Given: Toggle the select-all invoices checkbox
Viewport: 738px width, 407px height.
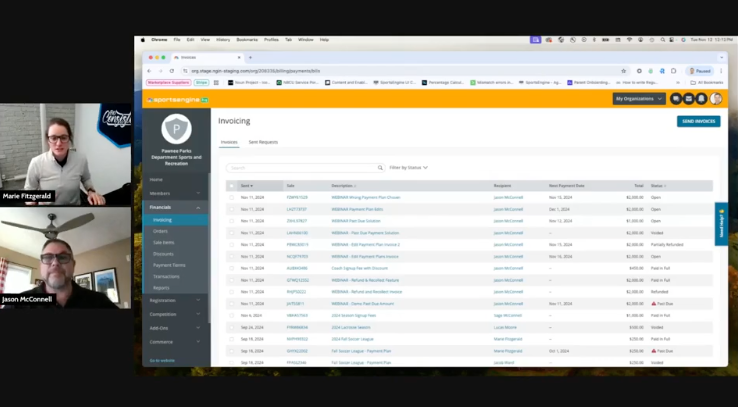Looking at the screenshot, I should click(231, 186).
